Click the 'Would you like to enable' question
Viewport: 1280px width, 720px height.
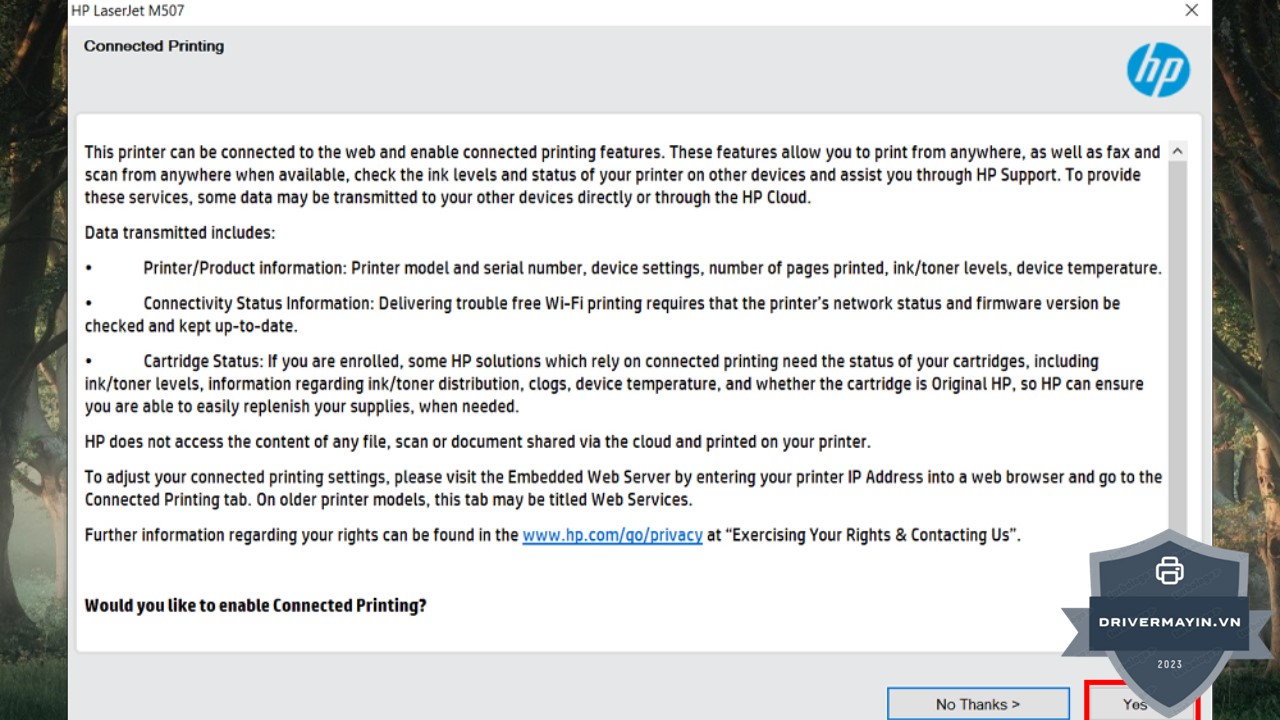255,605
